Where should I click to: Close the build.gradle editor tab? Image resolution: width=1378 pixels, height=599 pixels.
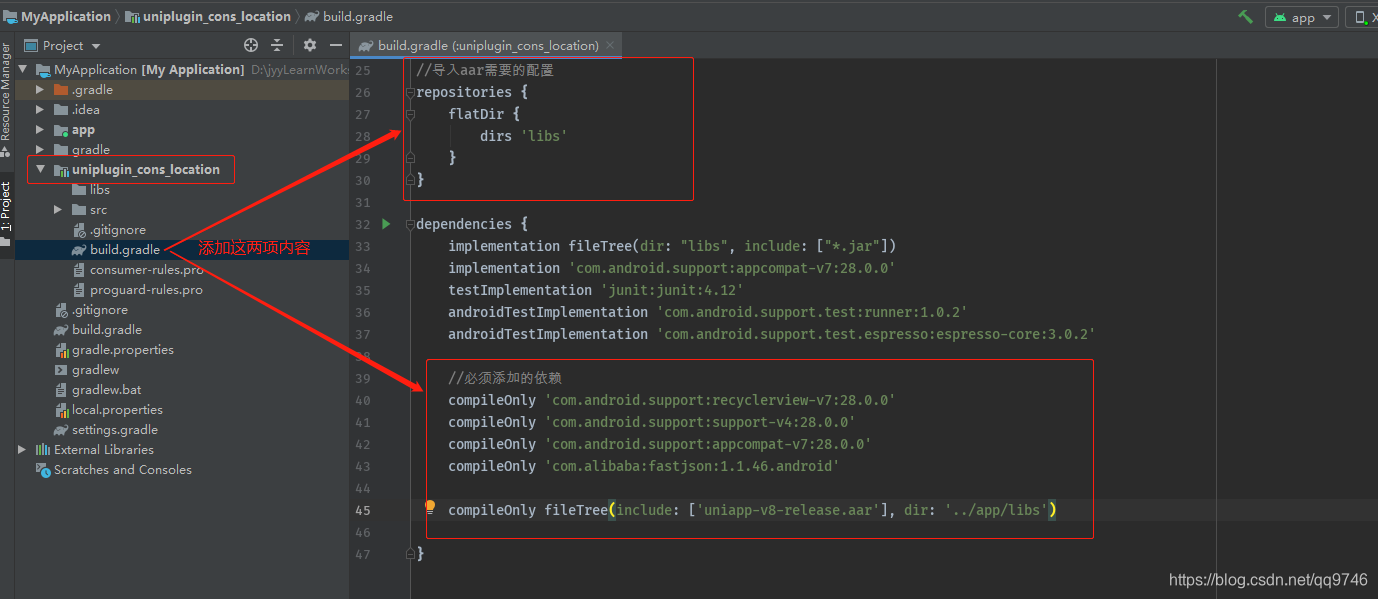[610, 45]
